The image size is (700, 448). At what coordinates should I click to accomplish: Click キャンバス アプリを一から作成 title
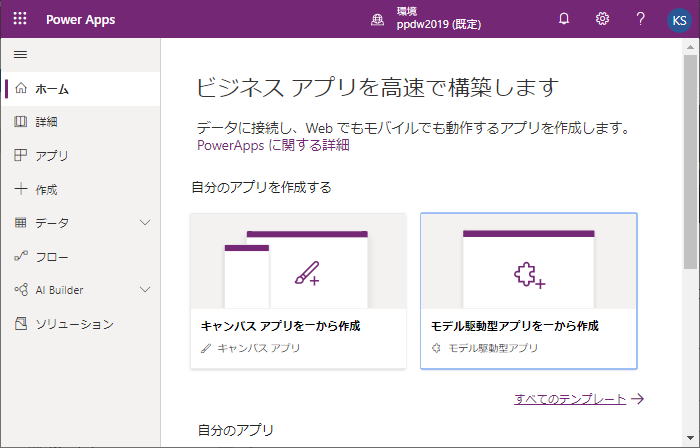[x=280, y=326]
